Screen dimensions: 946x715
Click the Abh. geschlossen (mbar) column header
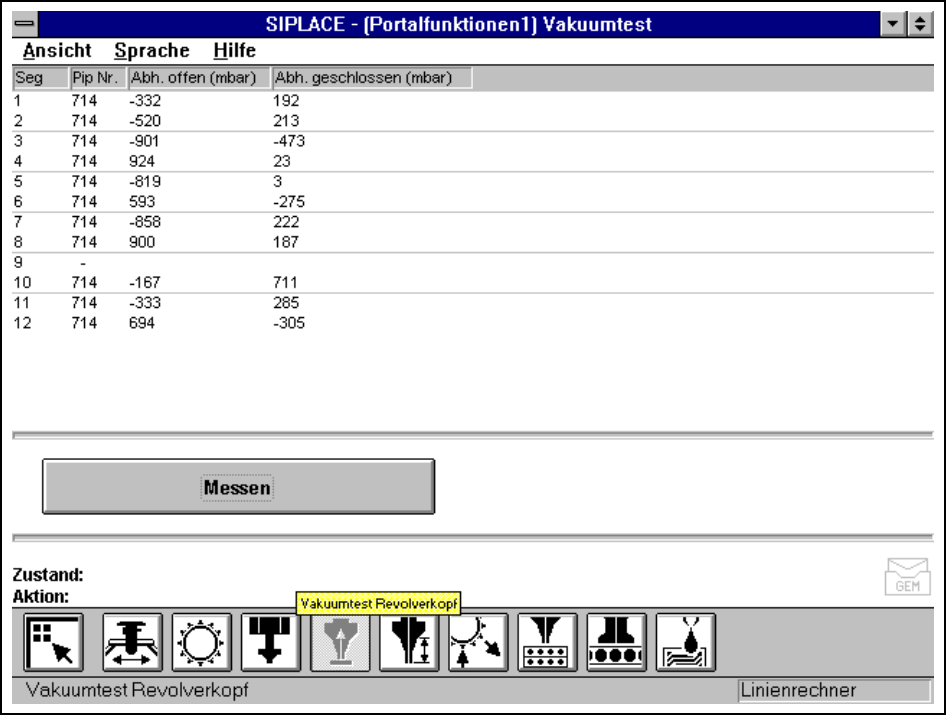click(x=372, y=78)
